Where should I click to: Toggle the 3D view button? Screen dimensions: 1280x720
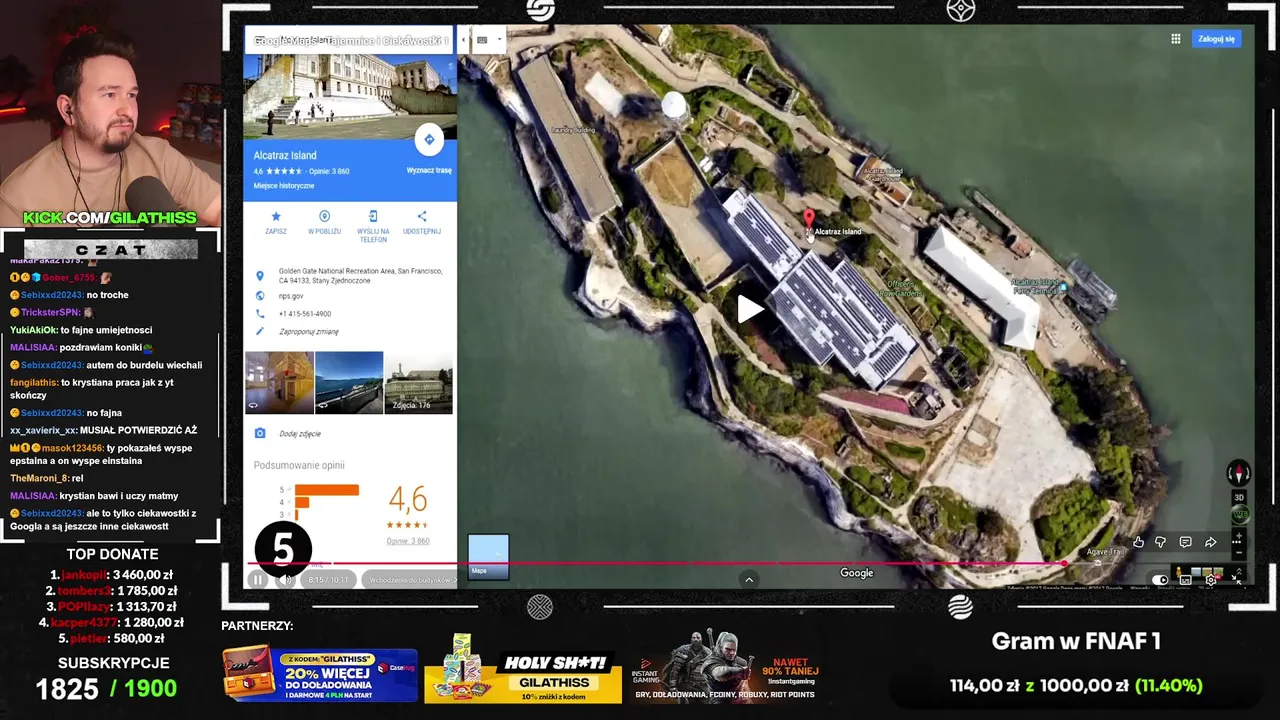tap(1239, 497)
